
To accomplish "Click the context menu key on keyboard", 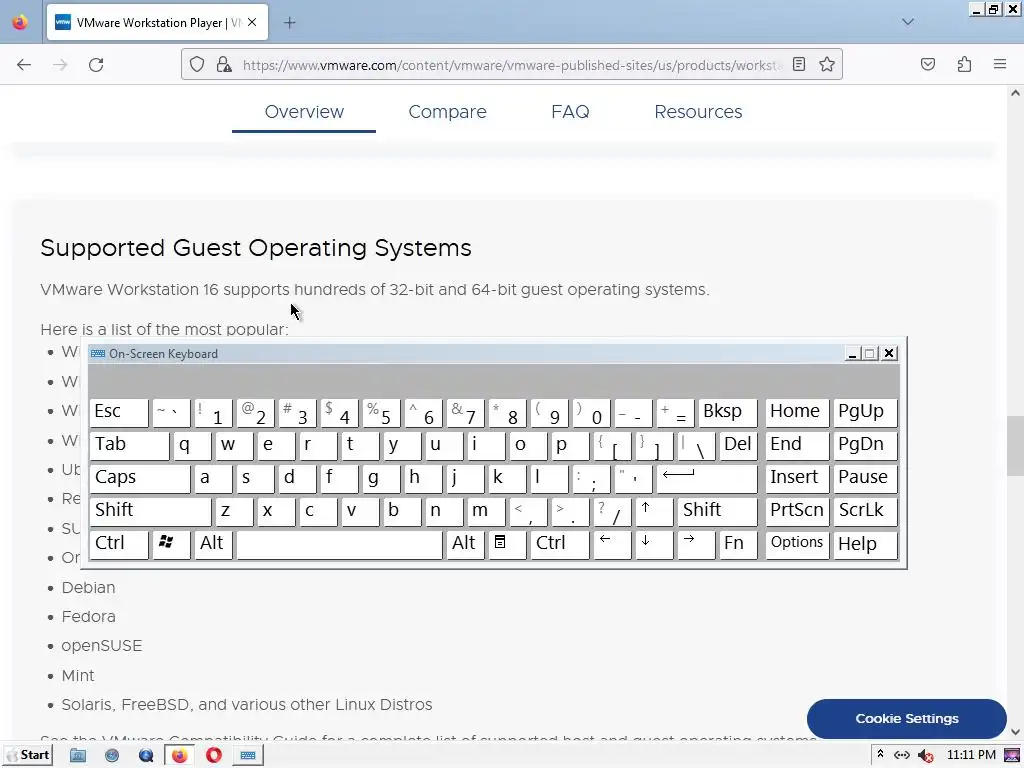I will coord(507,544).
